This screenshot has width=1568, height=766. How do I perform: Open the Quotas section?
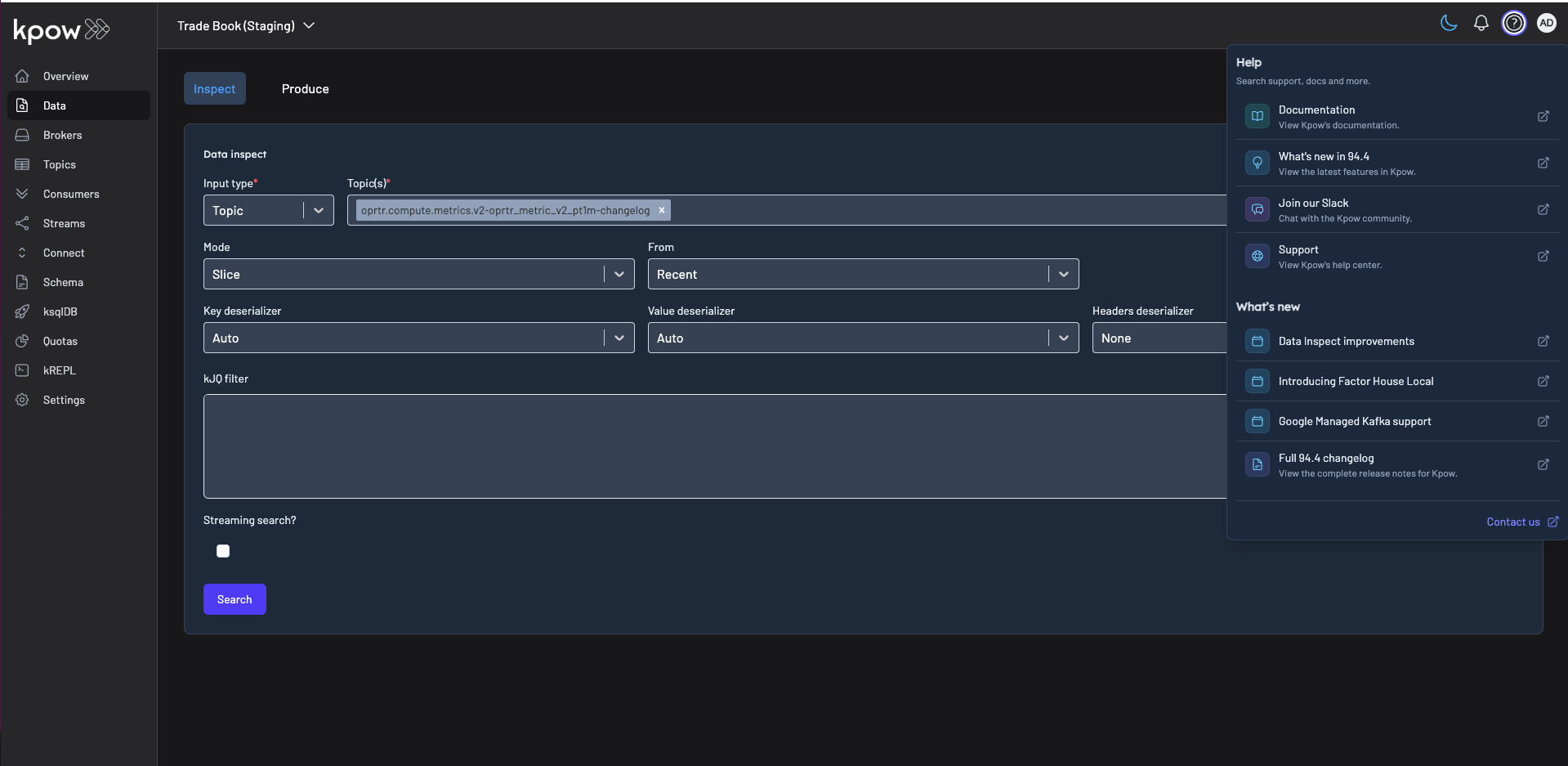[x=60, y=341]
